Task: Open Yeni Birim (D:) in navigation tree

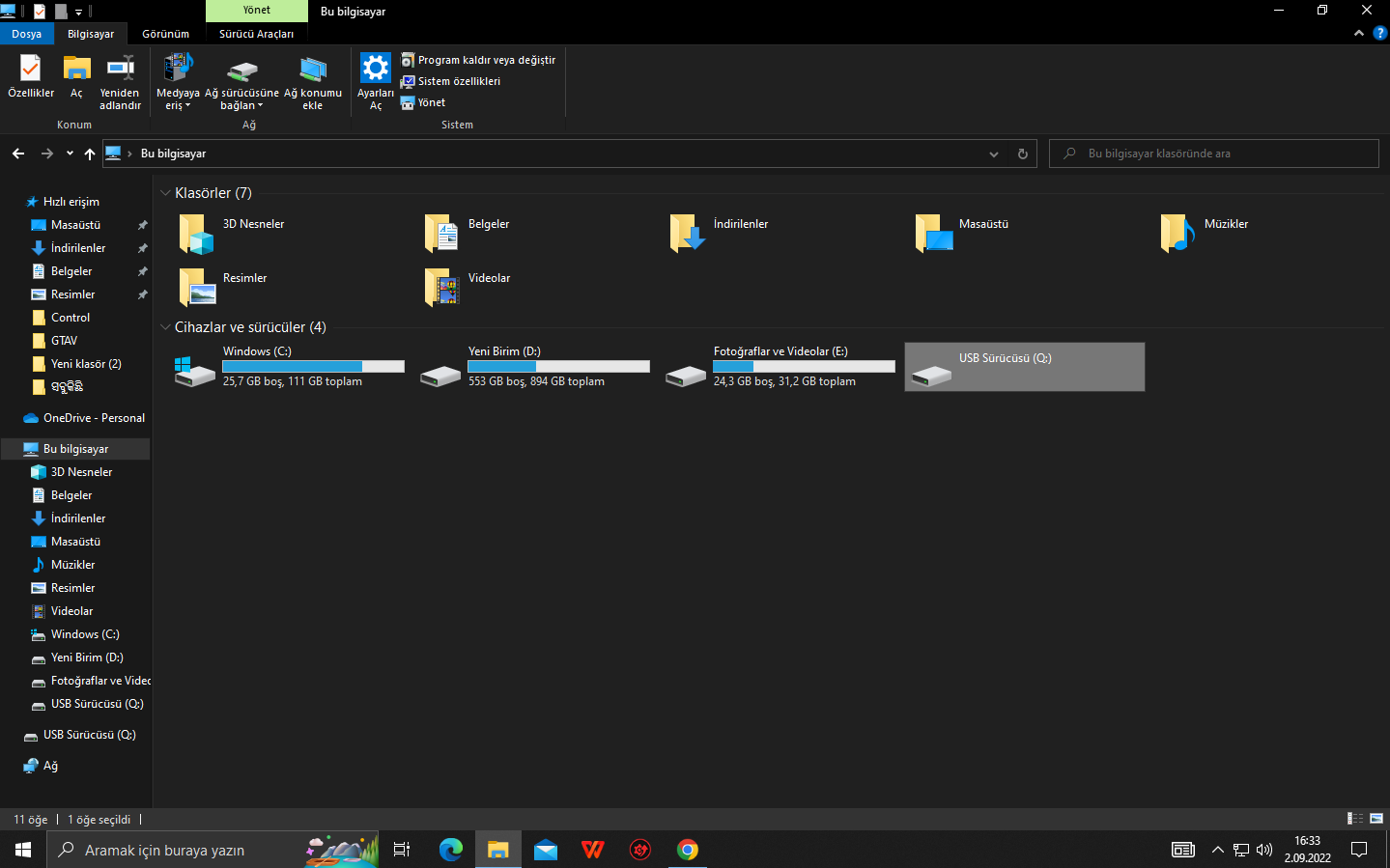Action: 87,658
